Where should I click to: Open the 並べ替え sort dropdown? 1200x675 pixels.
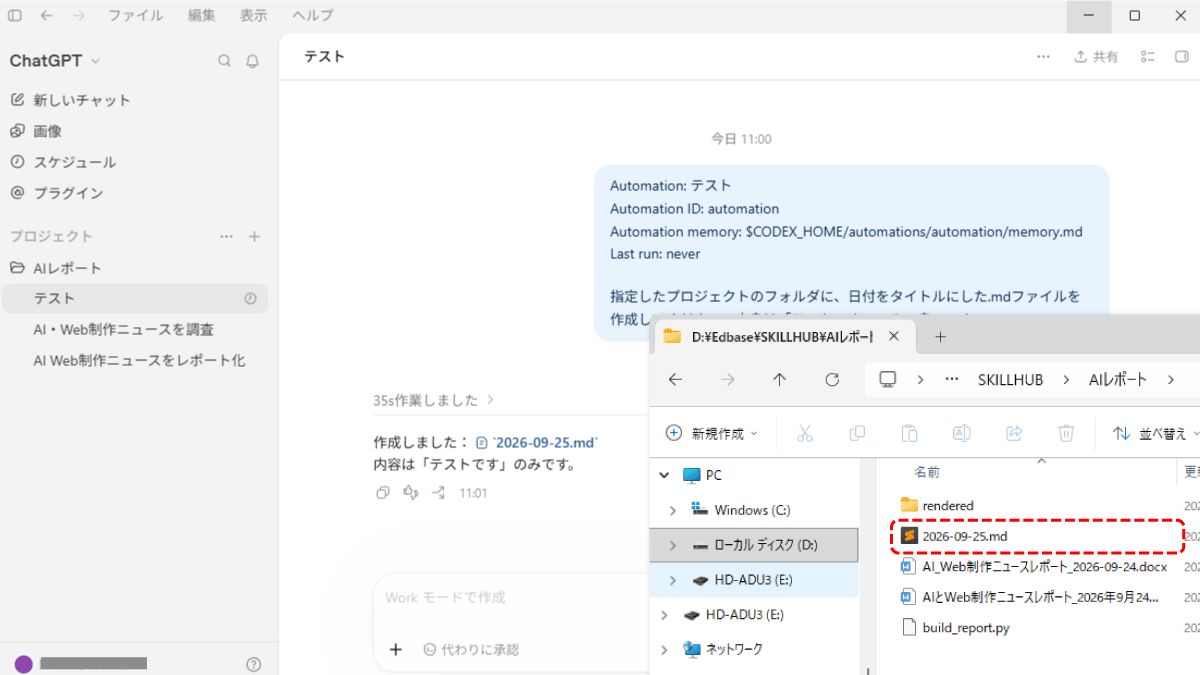point(1156,433)
